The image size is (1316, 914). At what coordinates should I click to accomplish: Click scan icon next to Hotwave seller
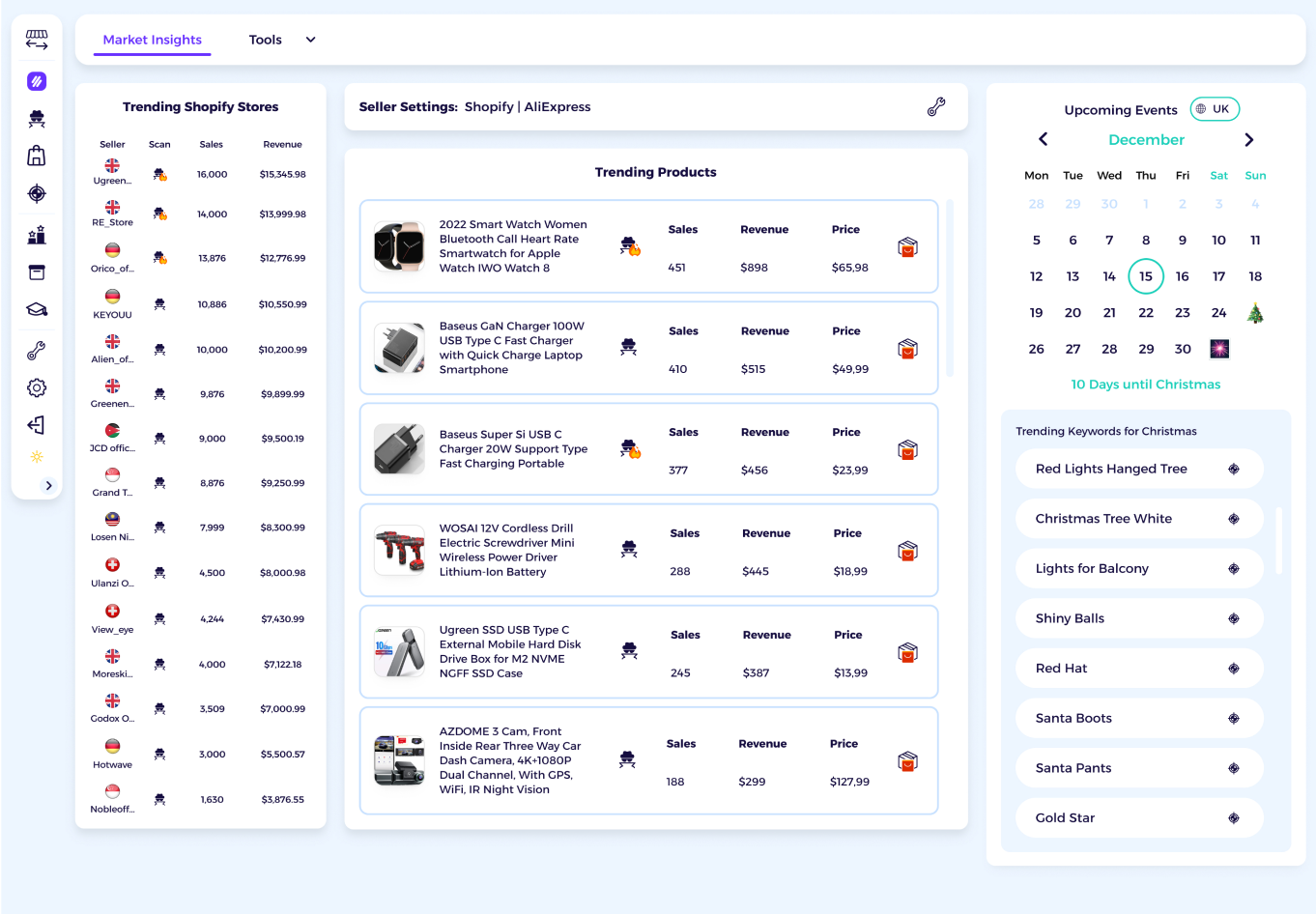coord(159,755)
